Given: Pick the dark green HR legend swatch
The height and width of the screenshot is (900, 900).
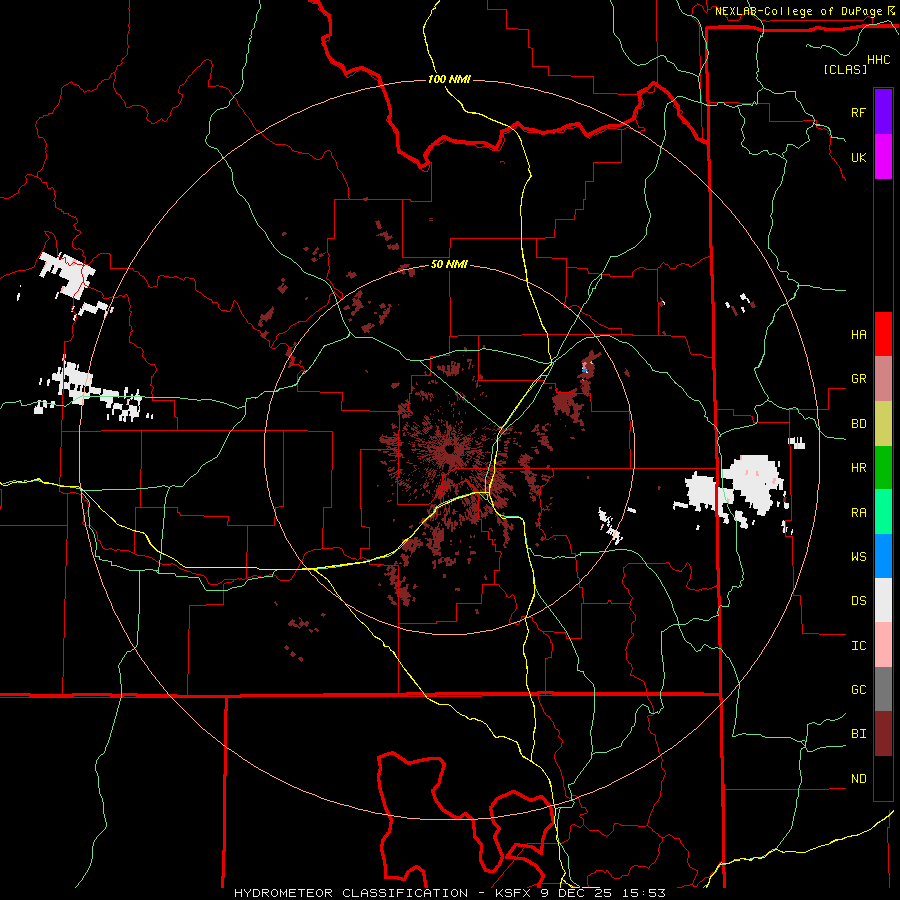Looking at the screenshot, I should coord(883,468).
